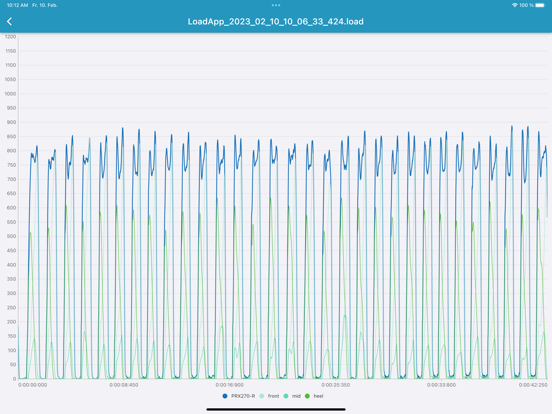Tap the 0:00:25:350 time axis label
This screenshot has width=552, height=414.
click(335, 385)
